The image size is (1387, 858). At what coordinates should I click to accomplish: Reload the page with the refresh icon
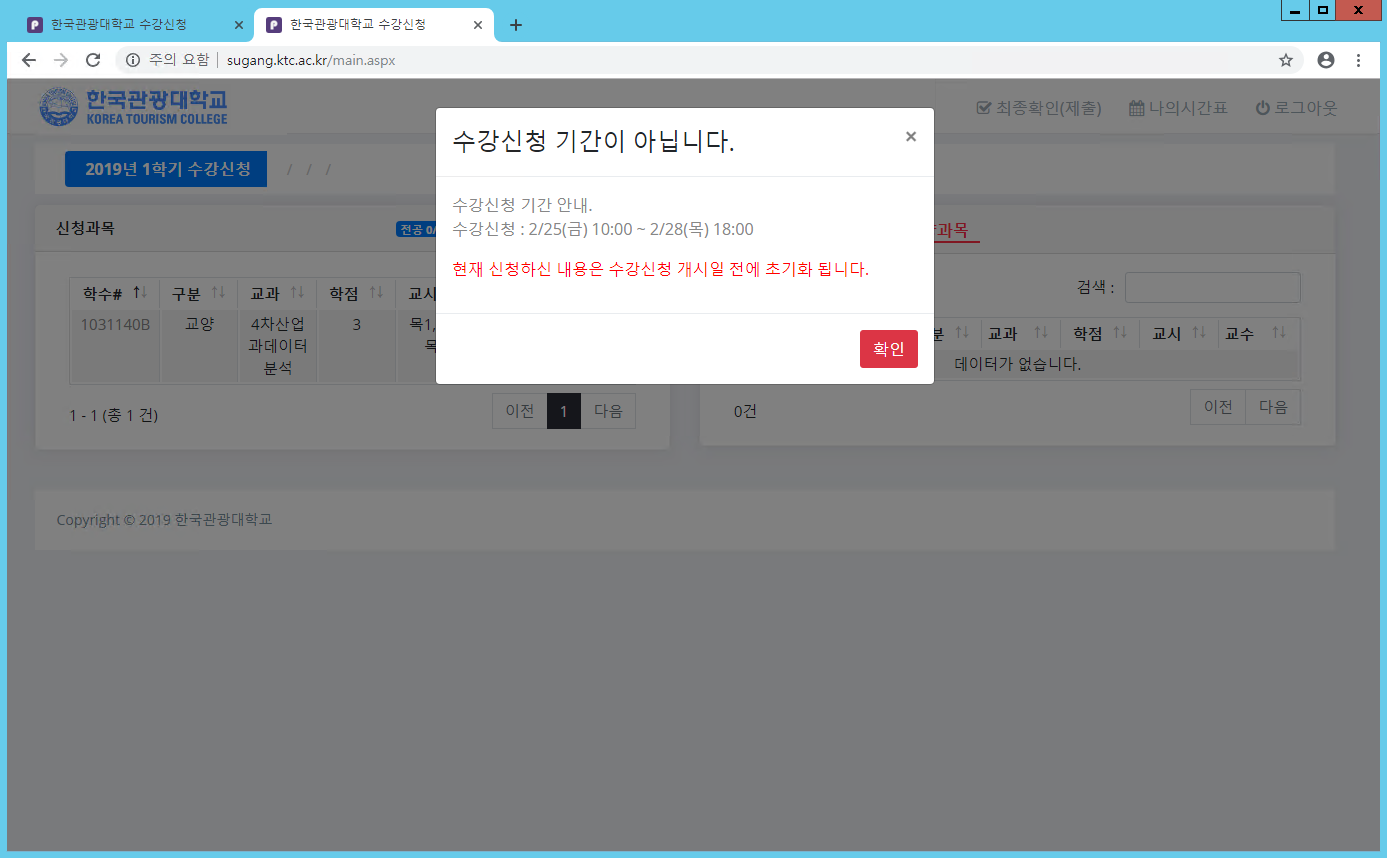pos(93,60)
